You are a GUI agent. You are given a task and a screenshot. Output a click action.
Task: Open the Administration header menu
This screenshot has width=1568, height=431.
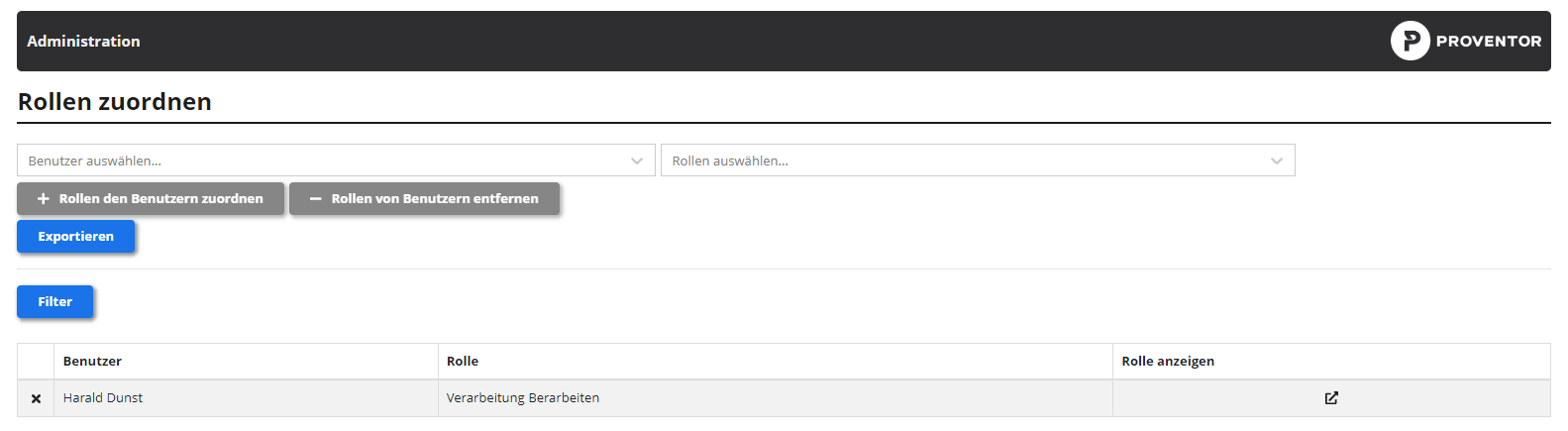point(84,42)
